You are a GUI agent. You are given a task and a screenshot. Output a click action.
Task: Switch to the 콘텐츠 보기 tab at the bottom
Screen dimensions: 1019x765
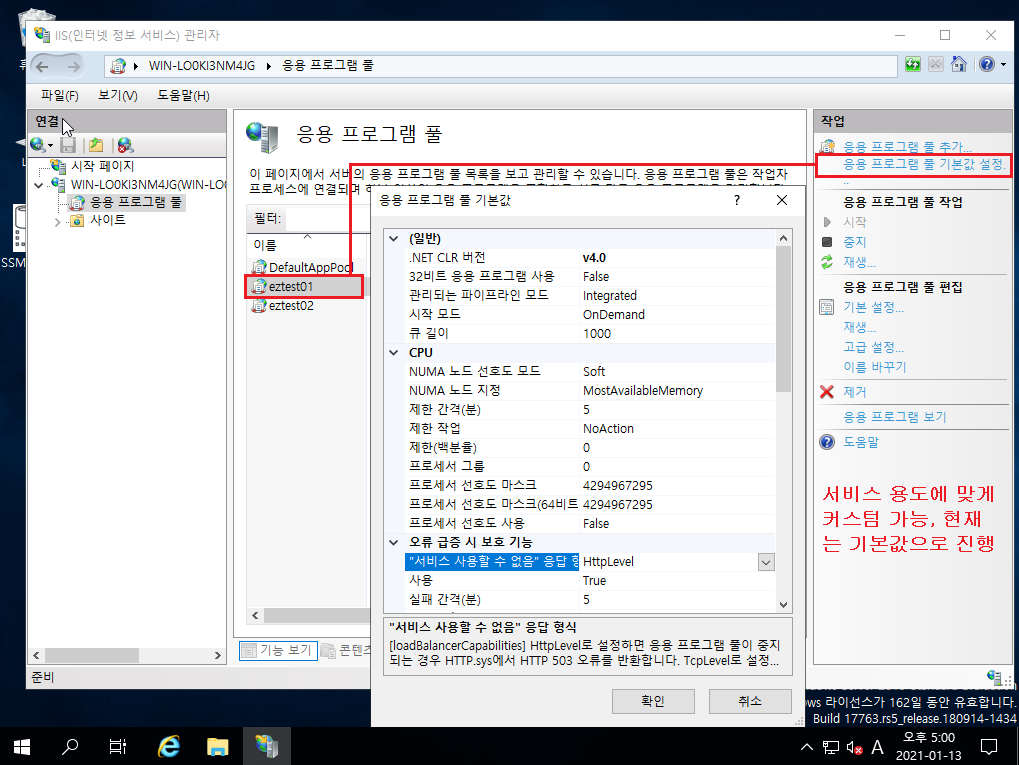tap(346, 650)
